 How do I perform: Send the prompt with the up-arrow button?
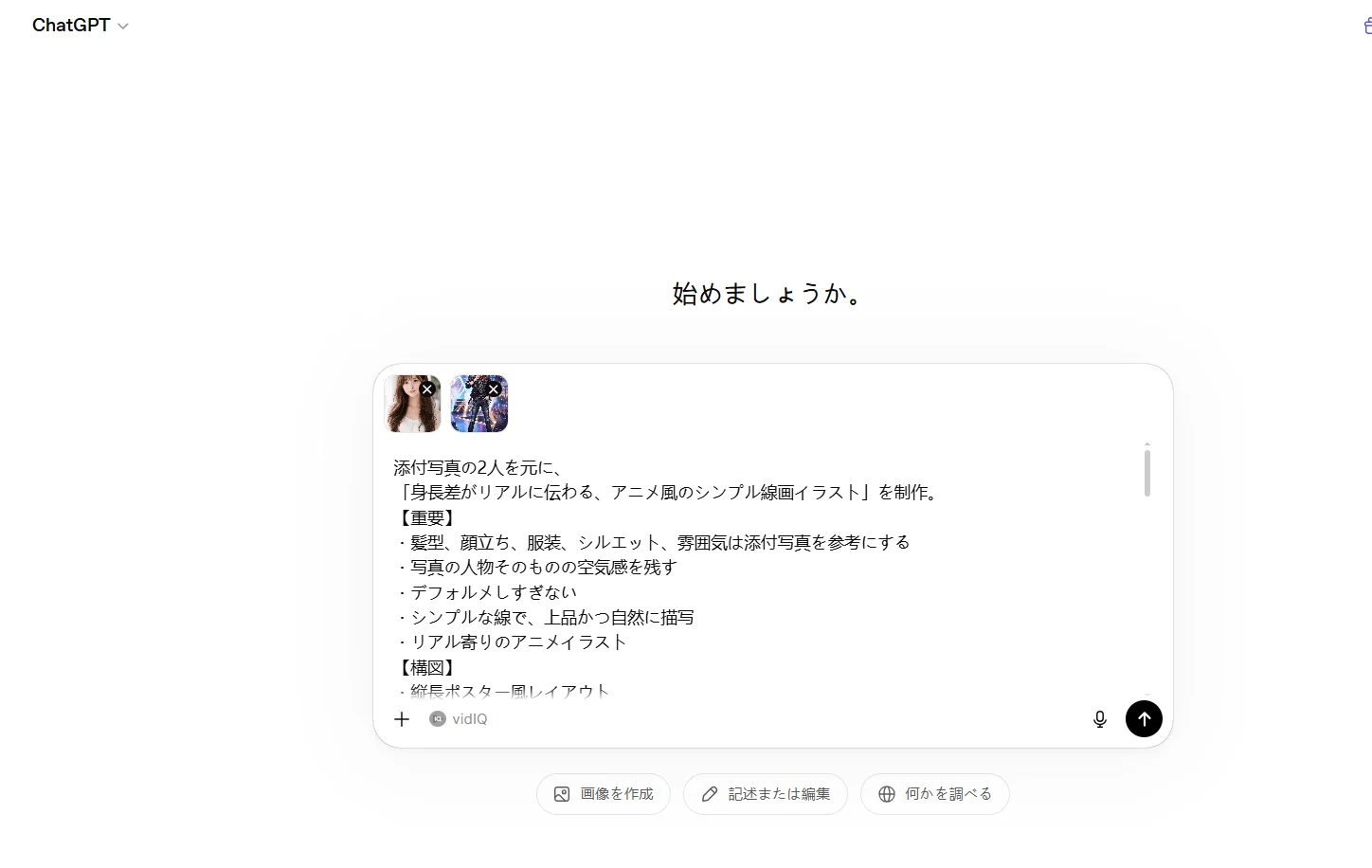pyautogui.click(x=1144, y=718)
